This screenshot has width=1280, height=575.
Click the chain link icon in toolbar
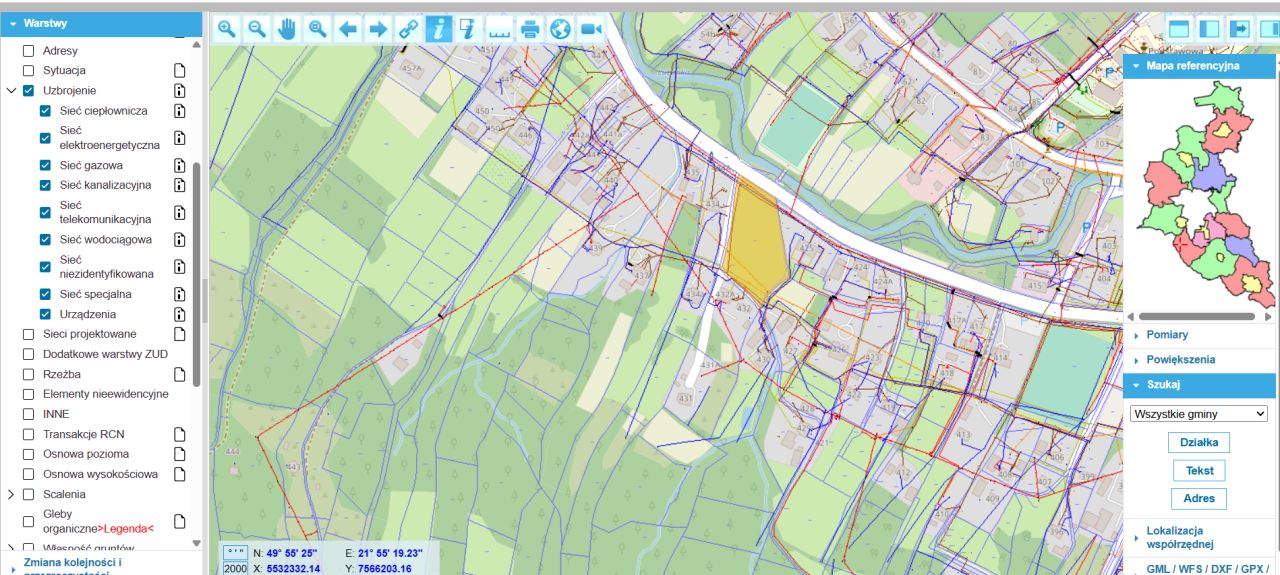click(408, 29)
